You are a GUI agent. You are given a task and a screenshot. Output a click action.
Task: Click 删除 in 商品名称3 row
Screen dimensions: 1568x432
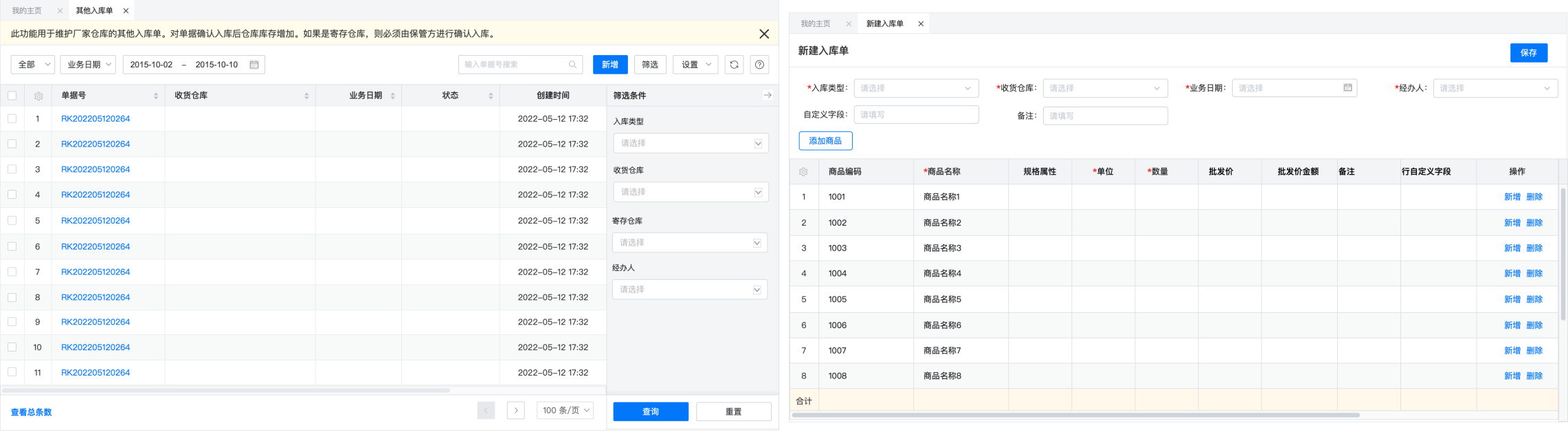(x=1534, y=248)
